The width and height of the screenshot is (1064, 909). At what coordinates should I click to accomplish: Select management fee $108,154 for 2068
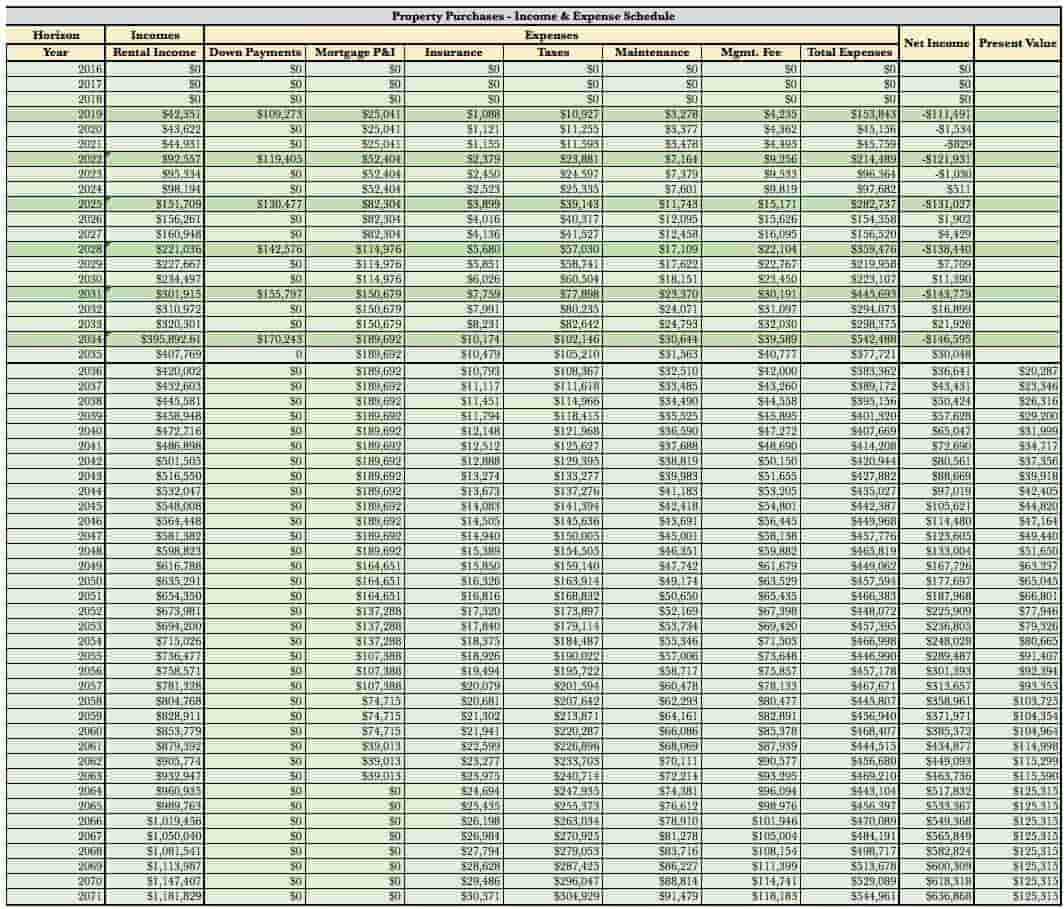[x=750, y=851]
